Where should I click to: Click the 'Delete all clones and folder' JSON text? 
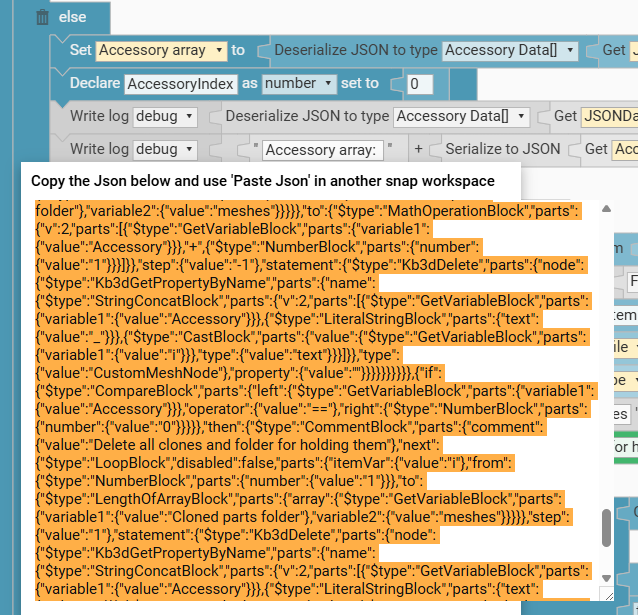point(240,445)
